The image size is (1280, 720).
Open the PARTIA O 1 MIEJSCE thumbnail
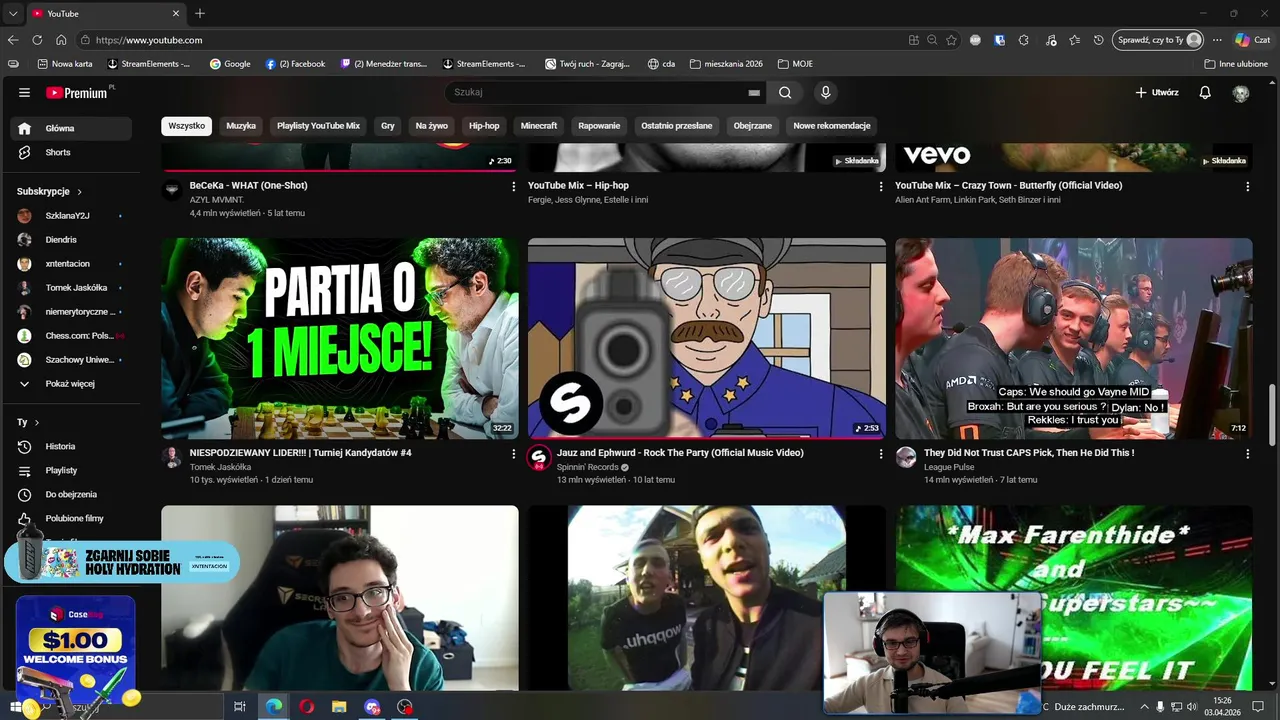click(x=340, y=338)
